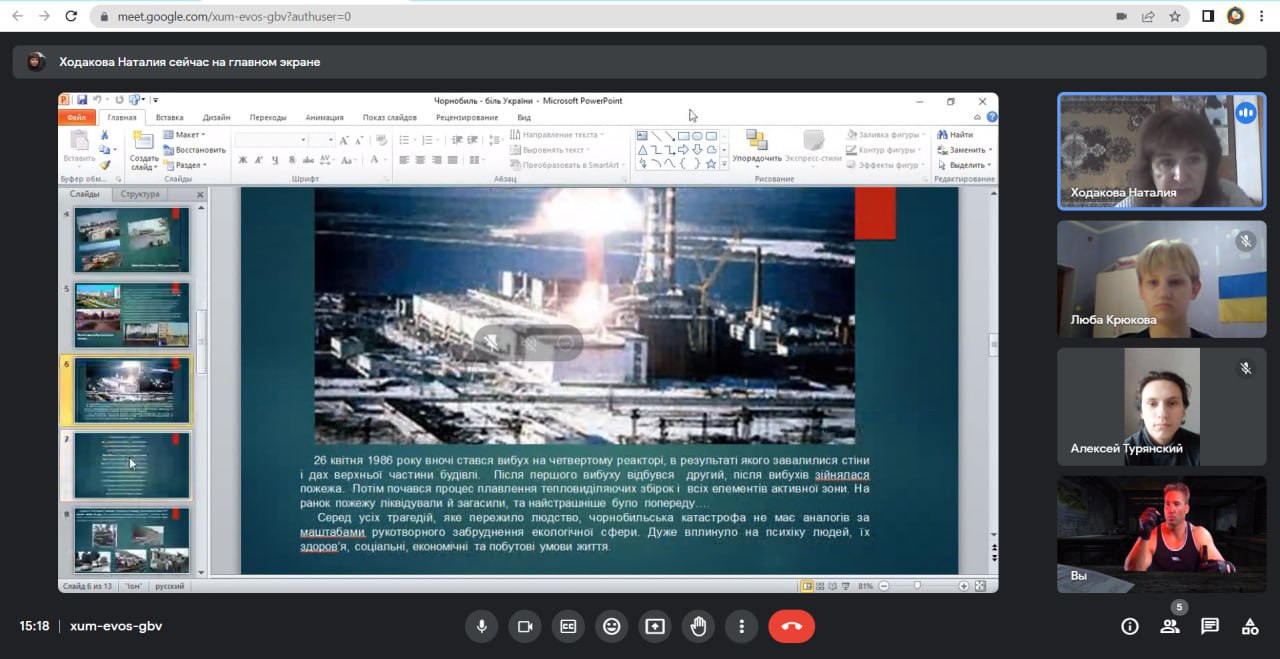
Task: Open the chat panel in Meet
Action: click(x=1210, y=627)
